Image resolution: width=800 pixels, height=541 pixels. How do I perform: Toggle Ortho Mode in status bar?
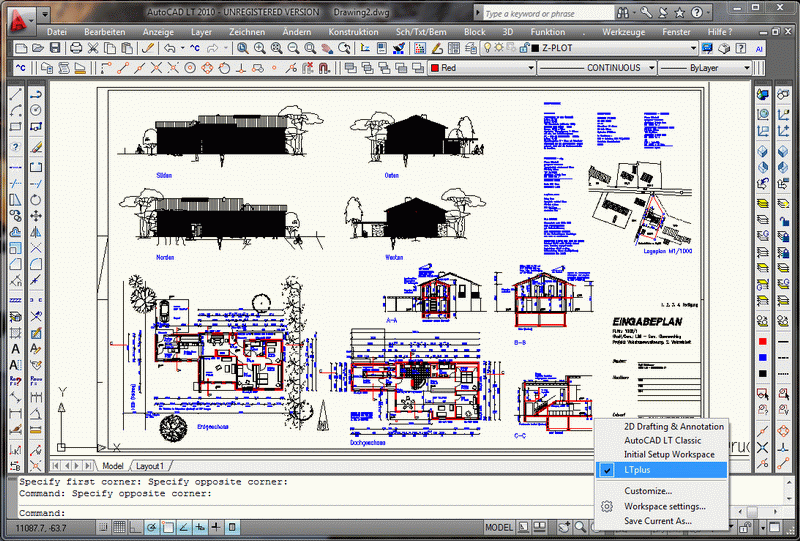coord(135,527)
